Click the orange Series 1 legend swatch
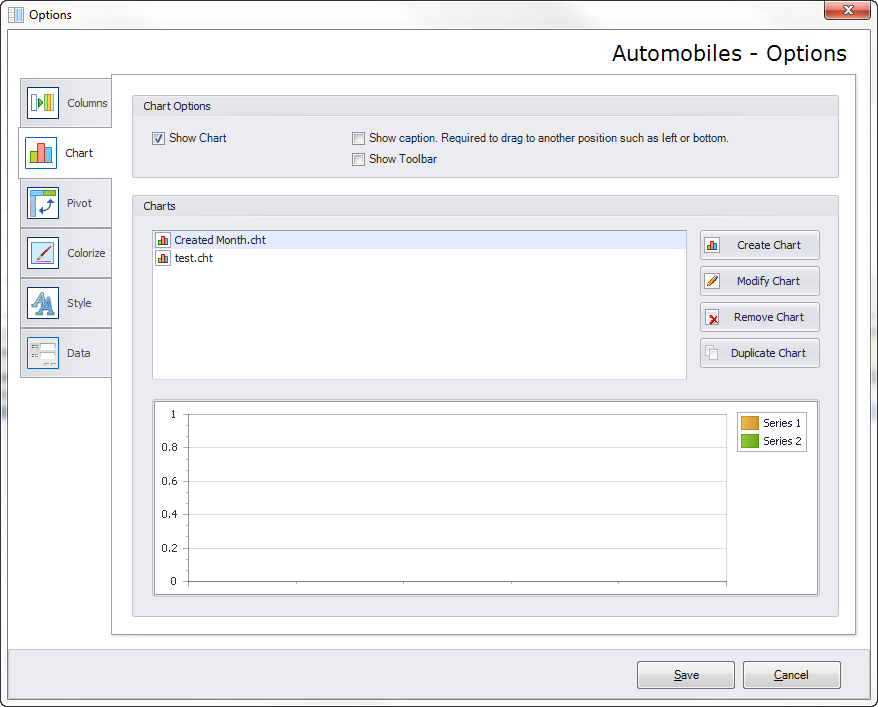 tap(749, 423)
